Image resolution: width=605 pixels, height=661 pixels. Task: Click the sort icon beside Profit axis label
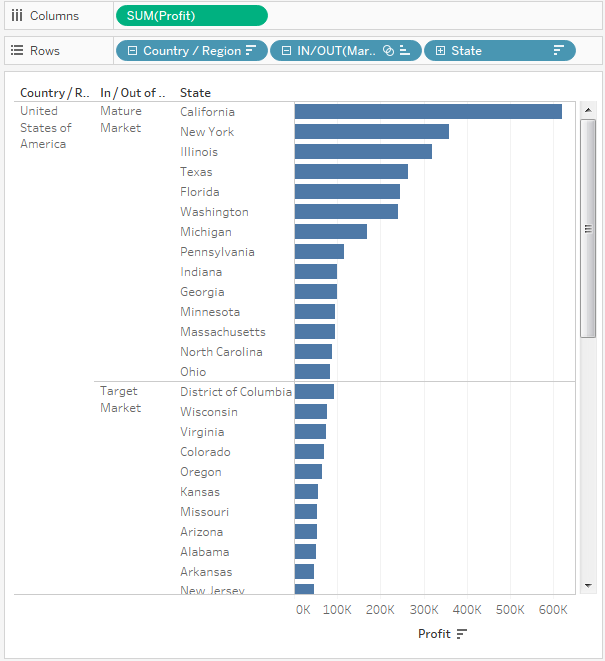[x=461, y=634]
